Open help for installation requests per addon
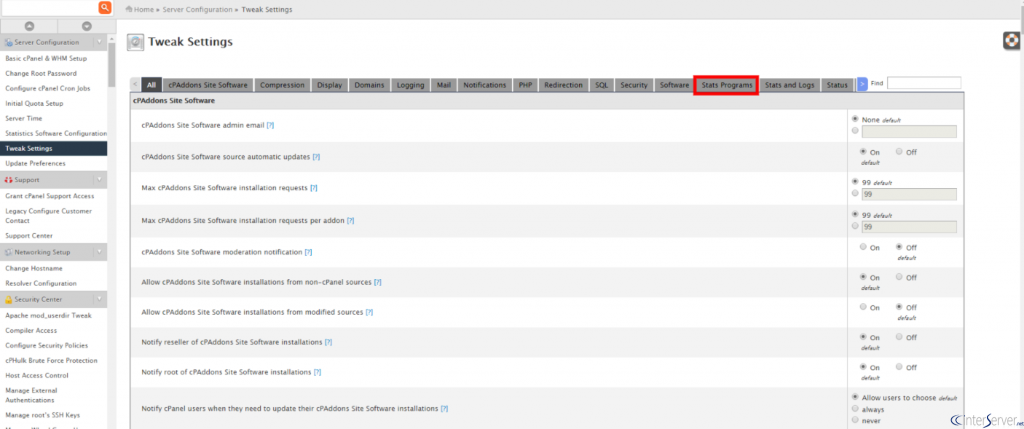Screen dimensions: 1024x429 [350, 221]
